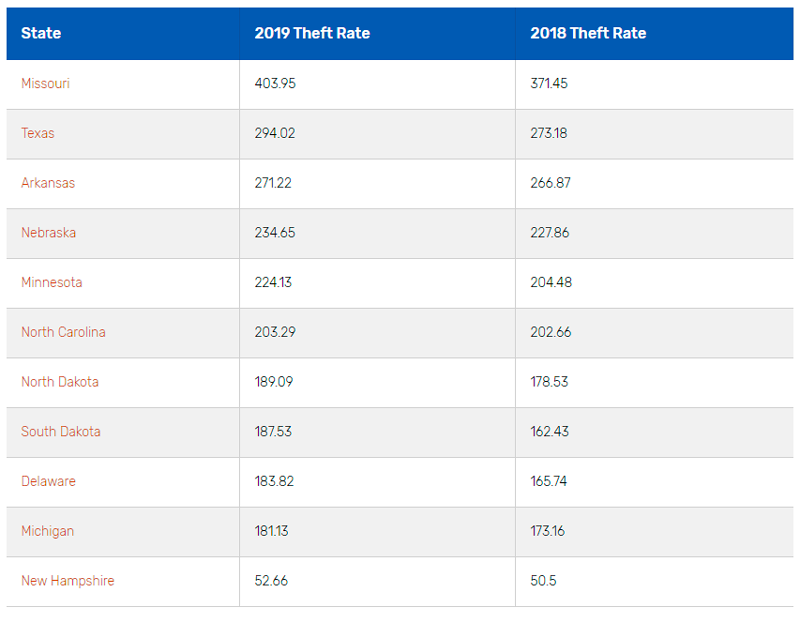This screenshot has height=623, width=800.
Task: Select Missouri's 2019 value 403.95
Action: (x=275, y=83)
